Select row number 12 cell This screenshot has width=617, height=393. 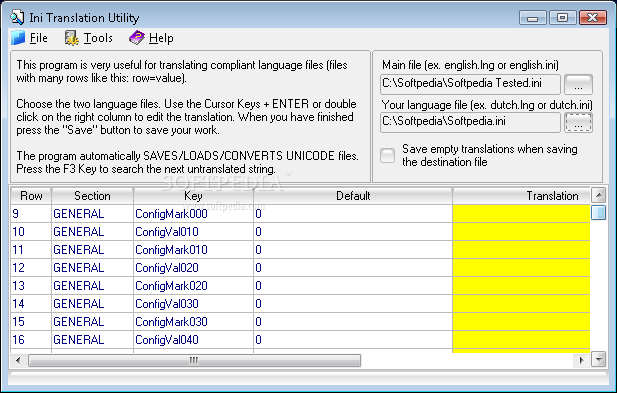click(x=31, y=268)
